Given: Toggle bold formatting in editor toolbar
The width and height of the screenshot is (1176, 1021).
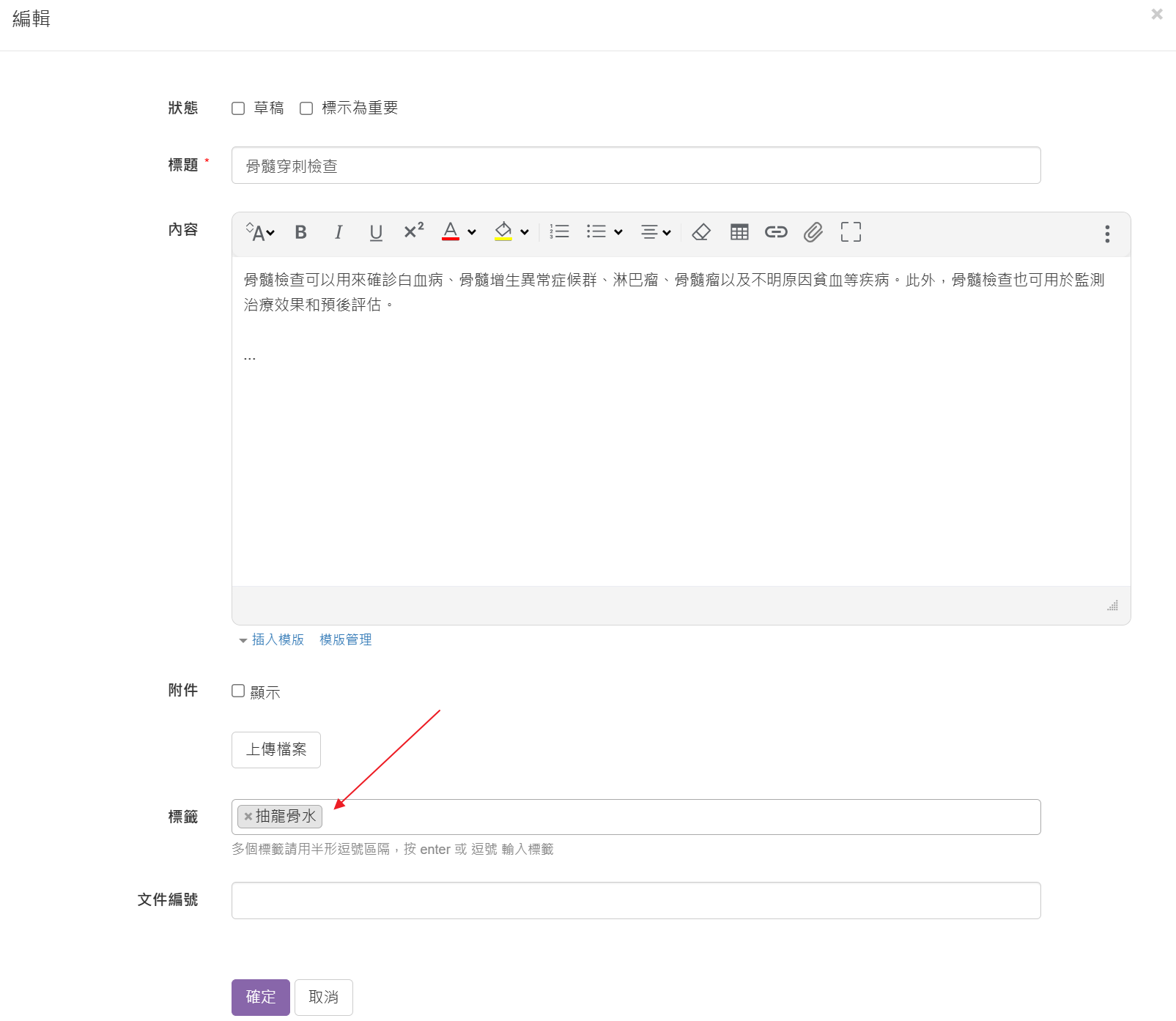Looking at the screenshot, I should coord(300,232).
